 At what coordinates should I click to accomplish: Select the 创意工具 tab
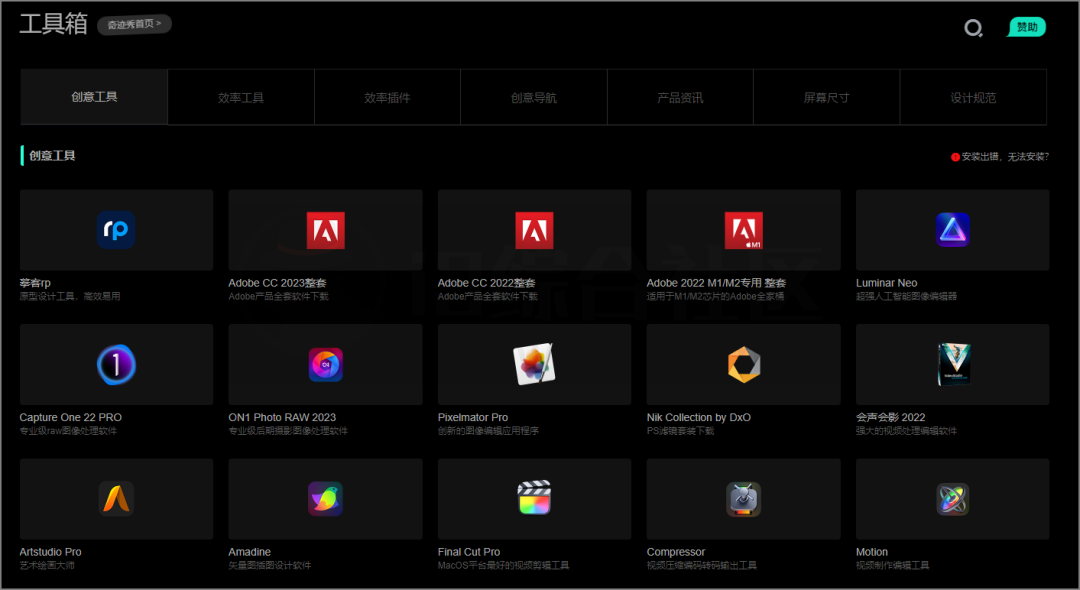pyautogui.click(x=94, y=97)
